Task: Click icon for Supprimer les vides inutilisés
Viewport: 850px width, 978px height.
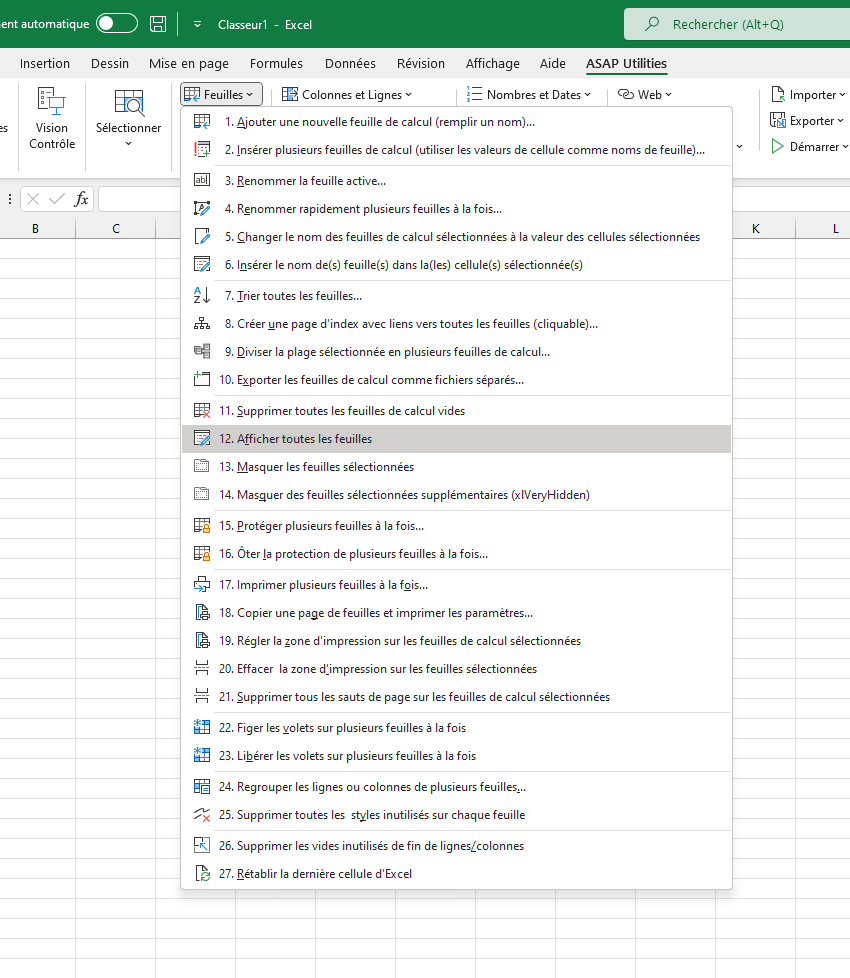Action: point(201,846)
